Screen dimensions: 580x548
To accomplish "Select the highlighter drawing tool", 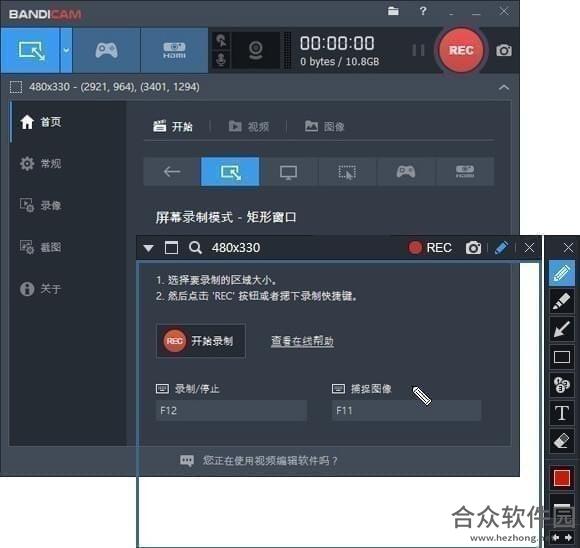I will pyautogui.click(x=562, y=301).
